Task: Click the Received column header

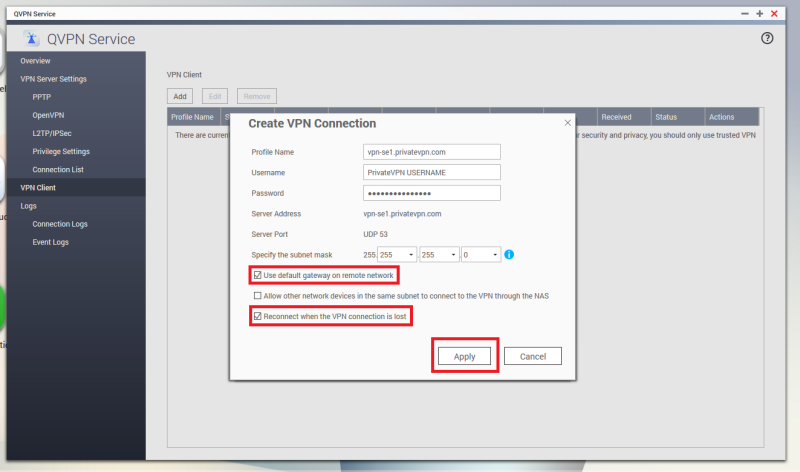Action: coord(623,117)
